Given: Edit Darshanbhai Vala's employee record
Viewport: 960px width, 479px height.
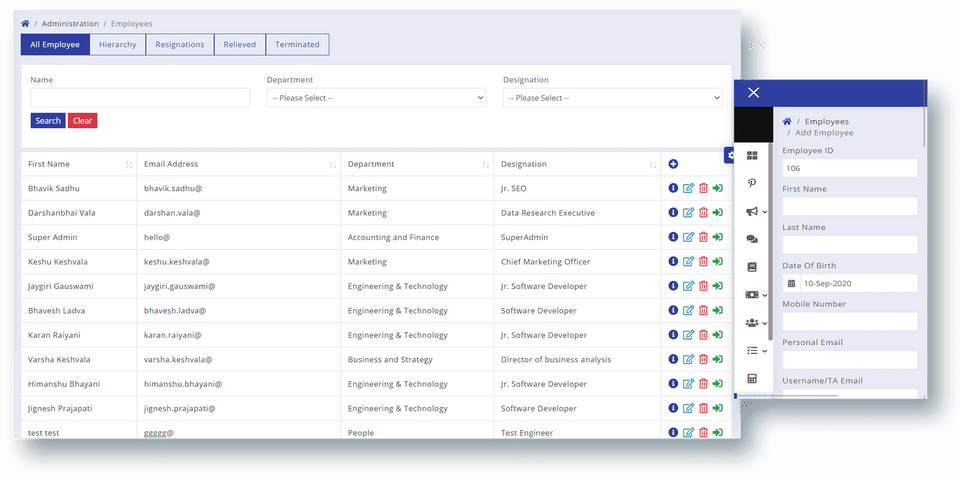Looking at the screenshot, I should (688, 212).
